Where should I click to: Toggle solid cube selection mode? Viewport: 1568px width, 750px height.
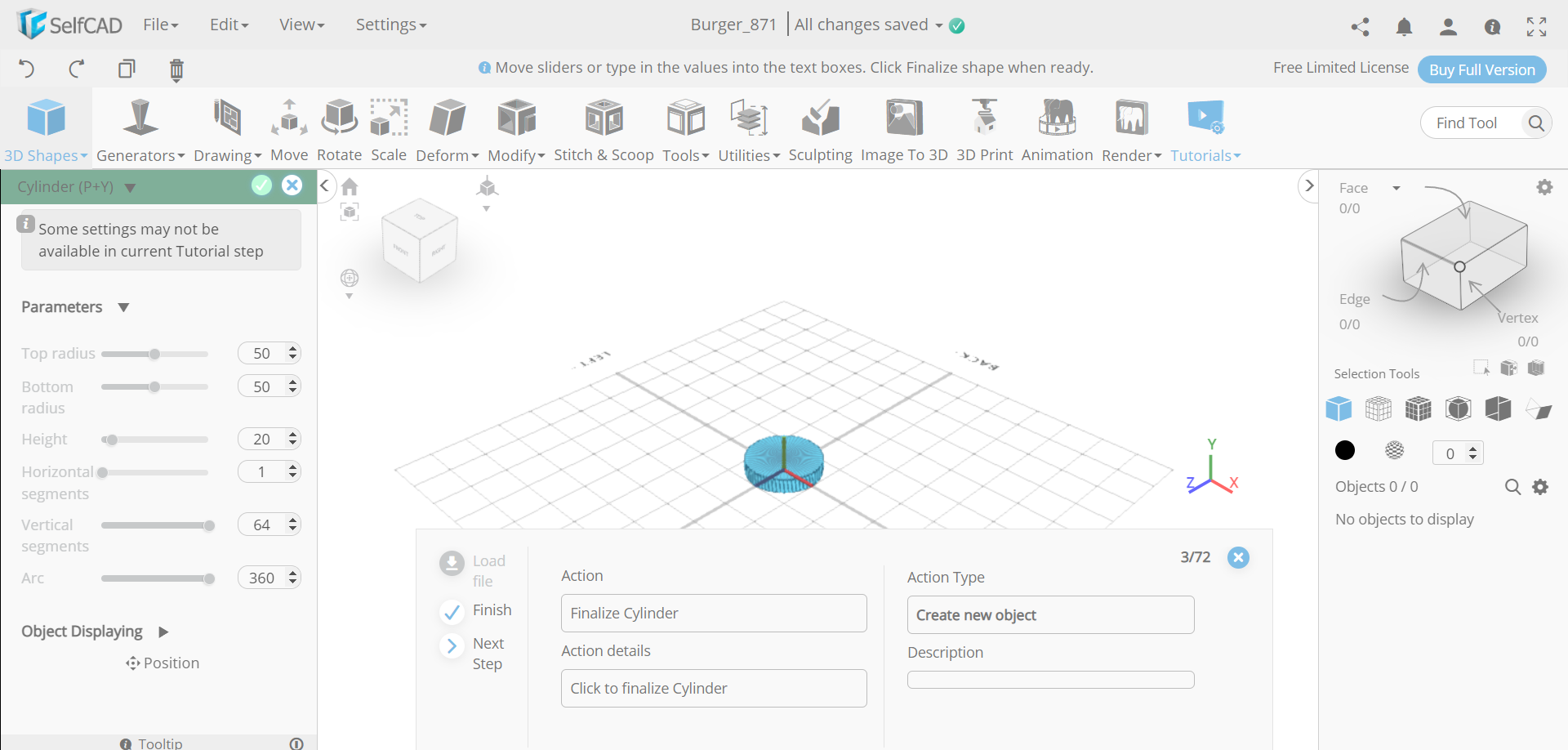coord(1339,408)
